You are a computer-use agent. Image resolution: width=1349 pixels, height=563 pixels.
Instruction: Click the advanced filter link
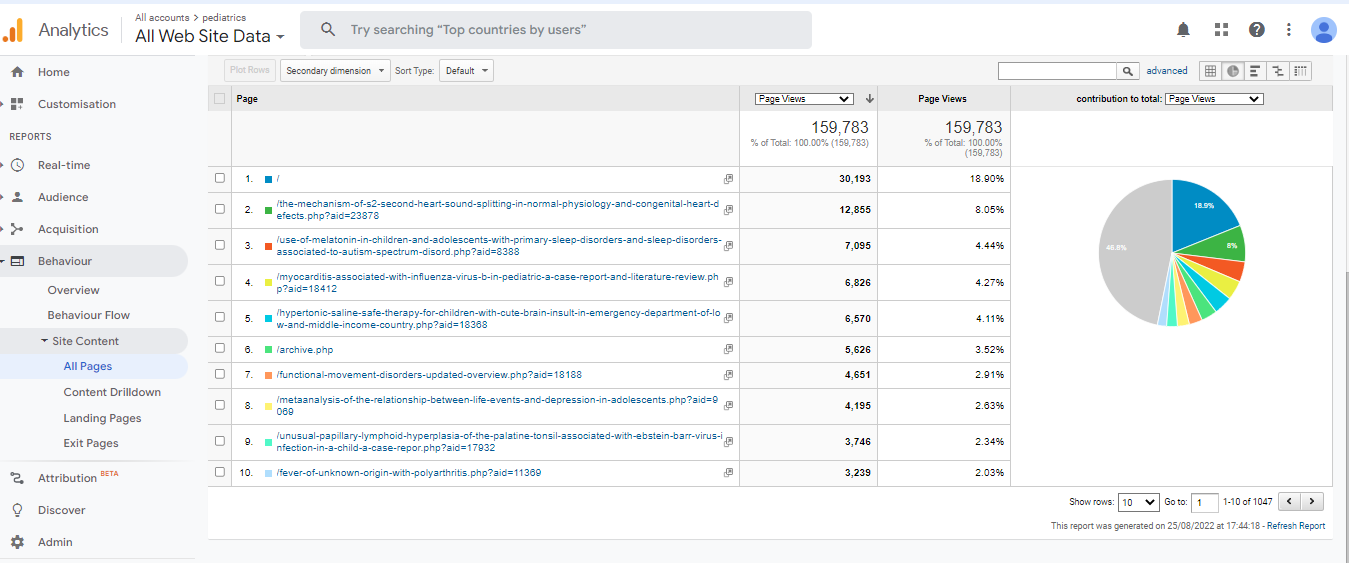pyautogui.click(x=1167, y=71)
